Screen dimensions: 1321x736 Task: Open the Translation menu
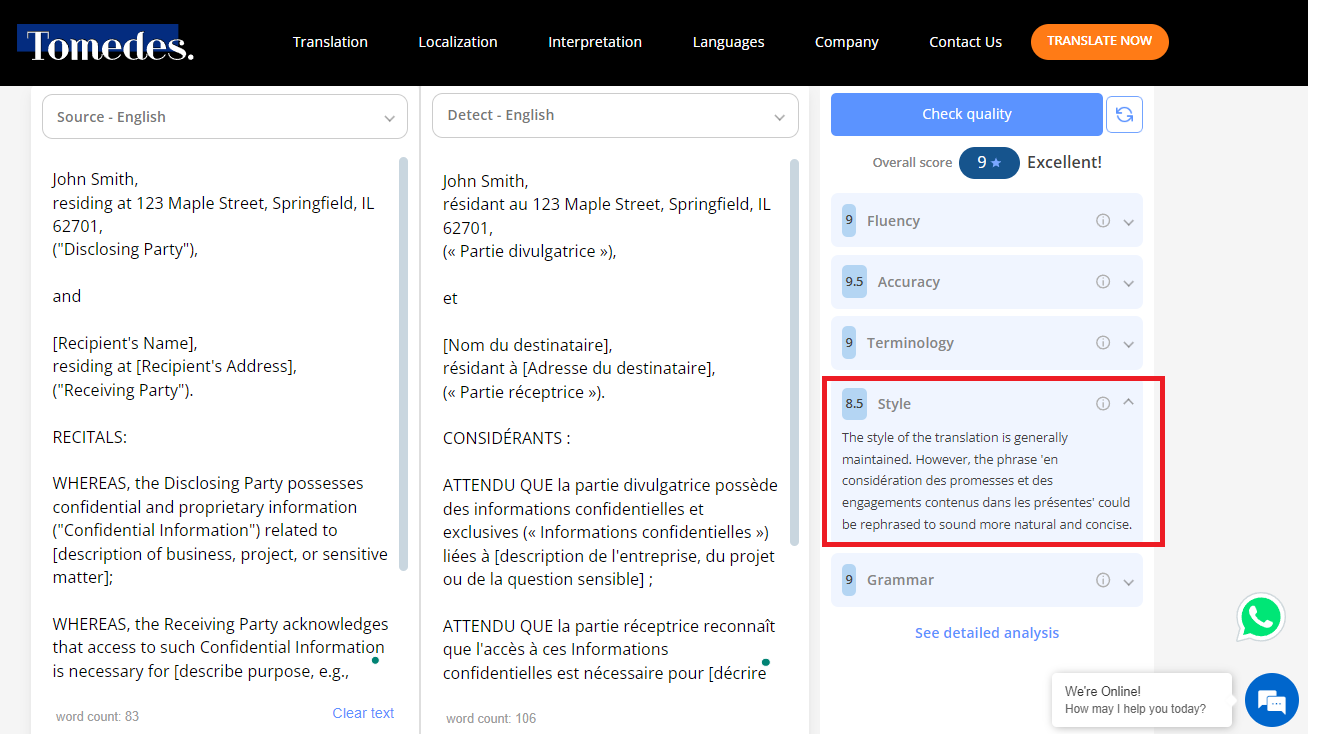(330, 42)
